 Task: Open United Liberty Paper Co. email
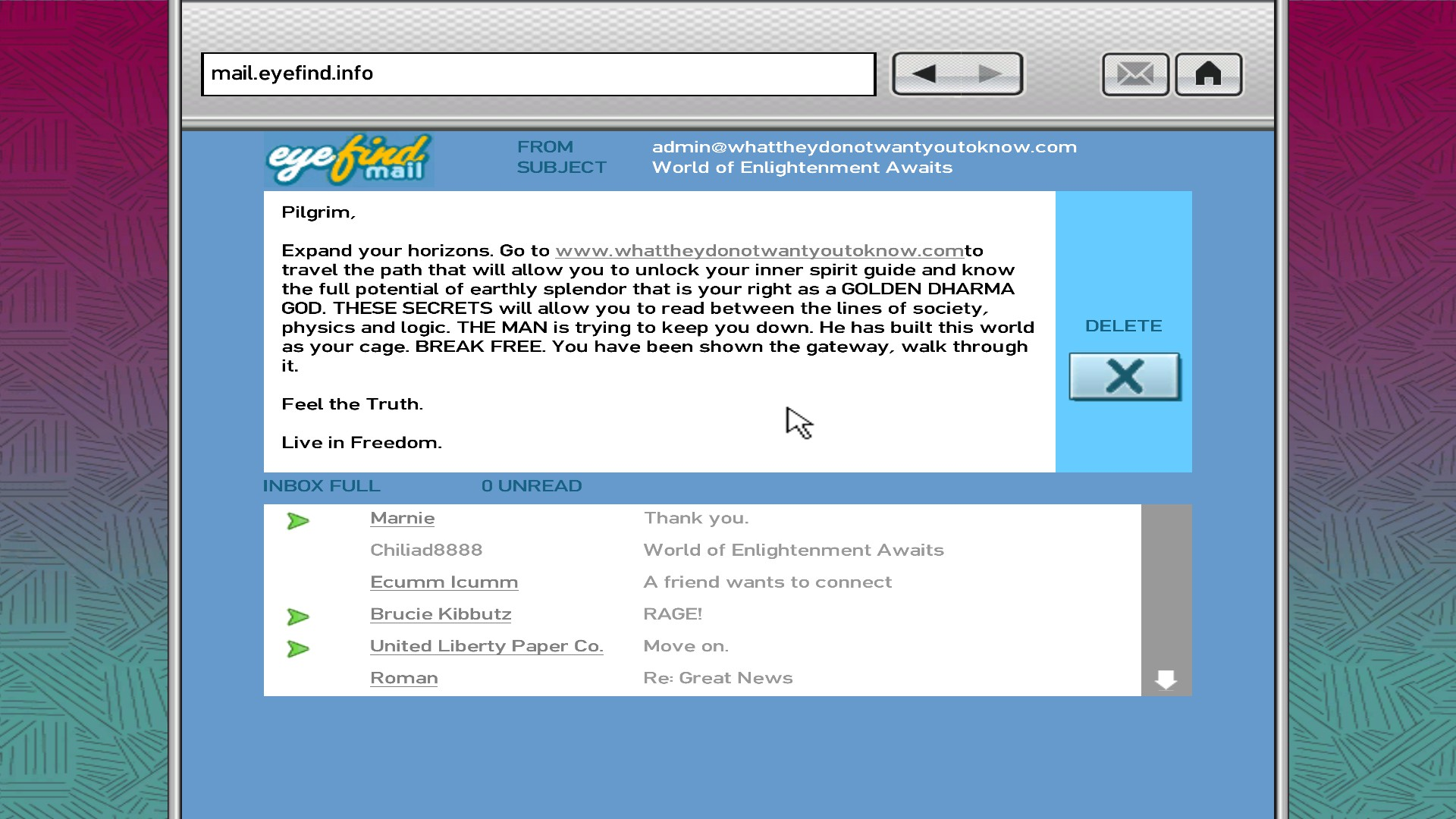[x=486, y=646]
